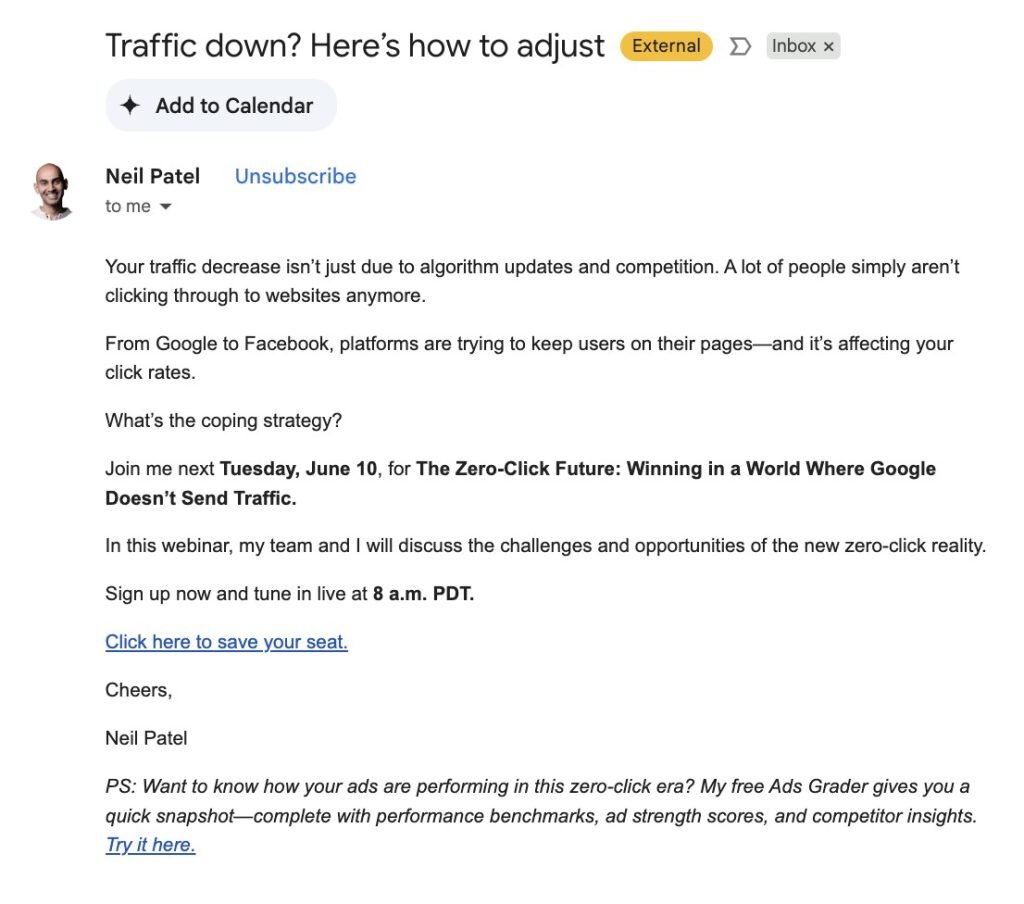Expand recipient details arrow beside "to me"

click(166, 207)
